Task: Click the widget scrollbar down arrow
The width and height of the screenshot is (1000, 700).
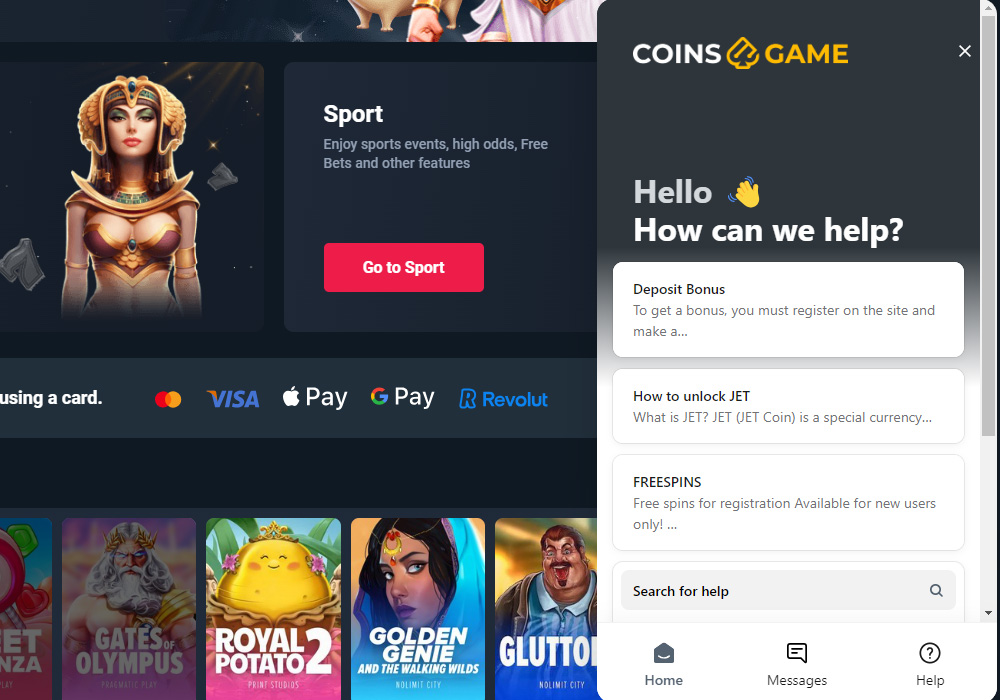Action: [x=988, y=613]
